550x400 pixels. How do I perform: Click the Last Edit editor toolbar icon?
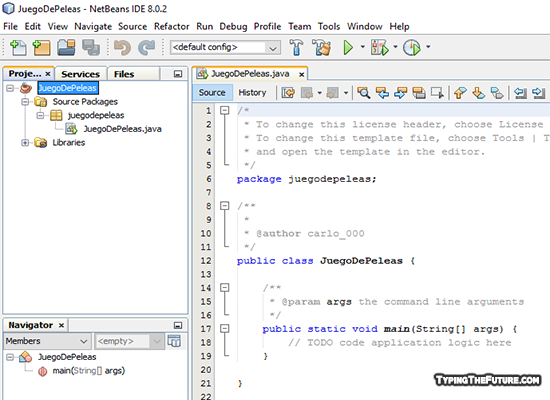(288, 93)
